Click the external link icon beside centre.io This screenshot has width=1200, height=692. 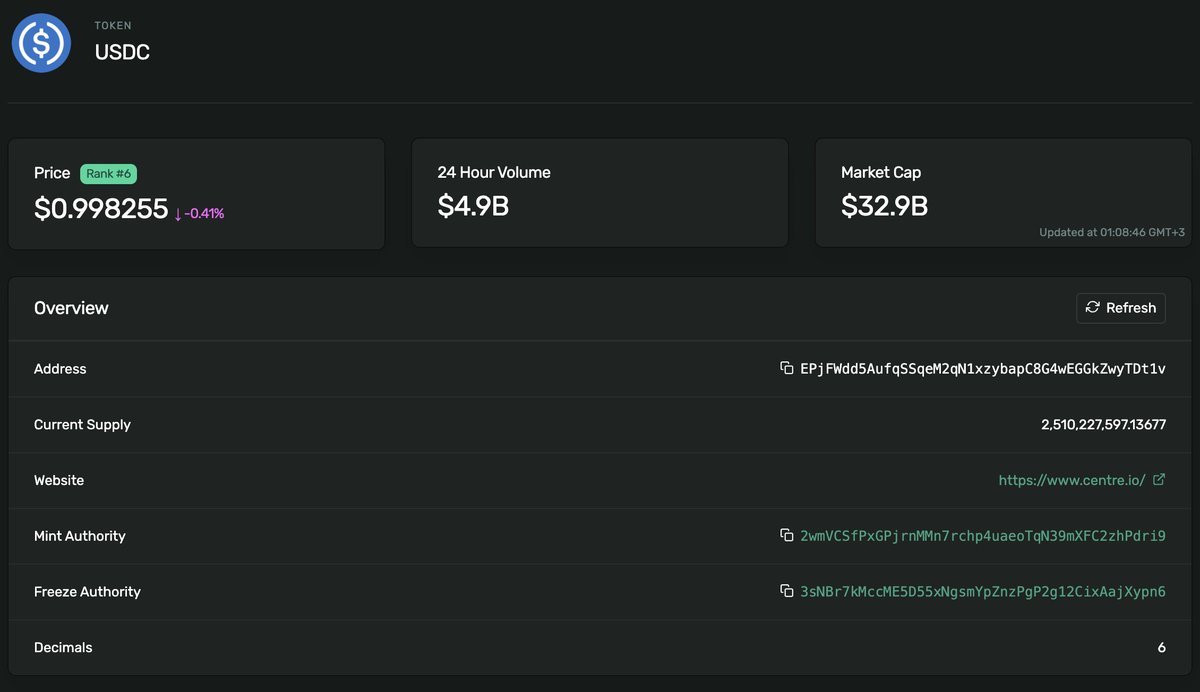[1159, 480]
